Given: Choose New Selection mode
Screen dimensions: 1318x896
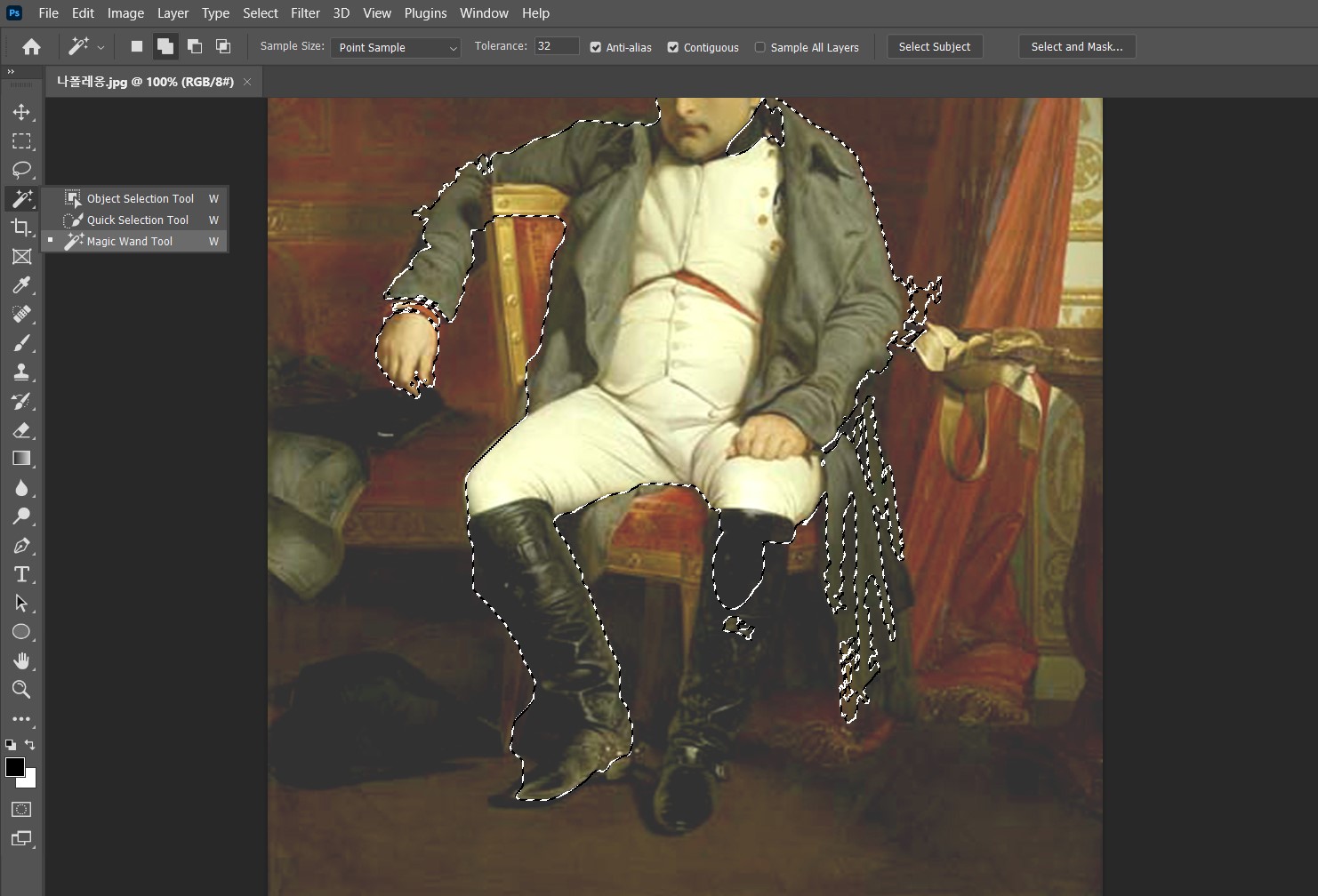Looking at the screenshot, I should [136, 46].
